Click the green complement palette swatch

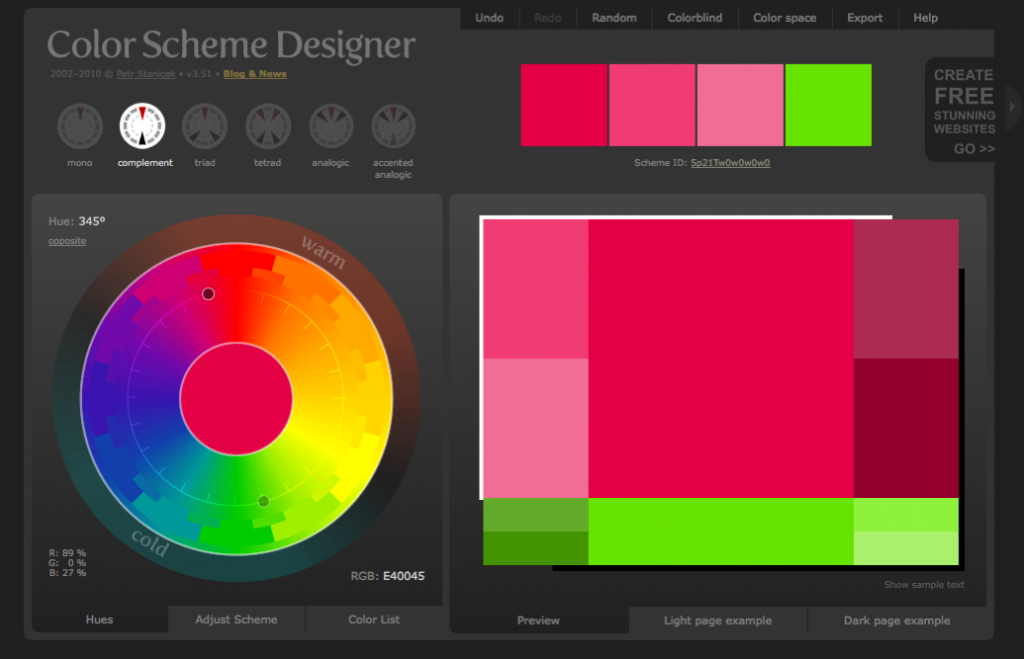click(x=828, y=105)
